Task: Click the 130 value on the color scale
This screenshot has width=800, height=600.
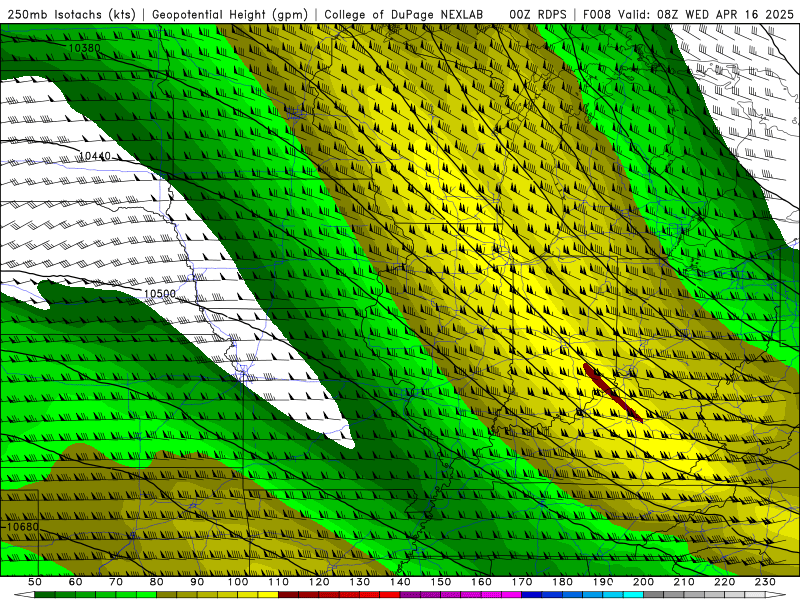Action: [x=360, y=582]
